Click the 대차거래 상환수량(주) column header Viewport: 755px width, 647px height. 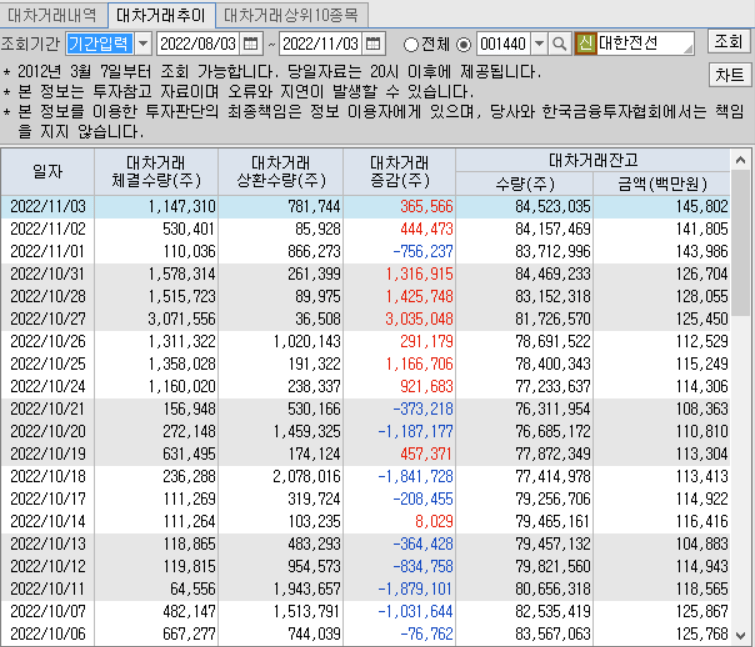coord(281,172)
